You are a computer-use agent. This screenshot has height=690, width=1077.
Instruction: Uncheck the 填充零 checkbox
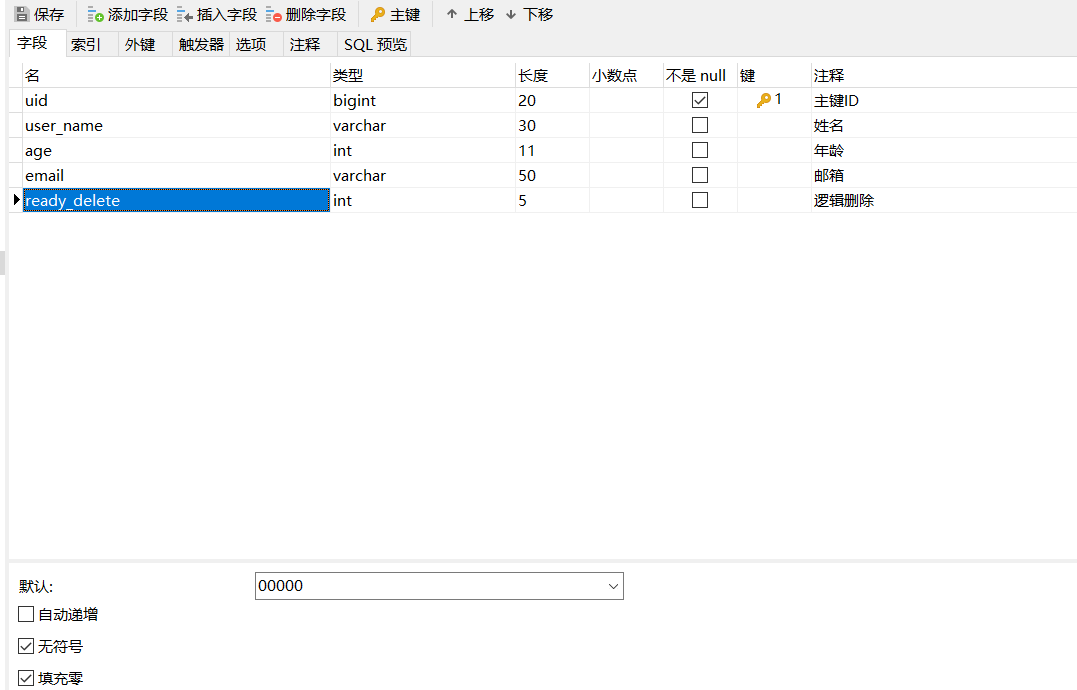click(26, 677)
